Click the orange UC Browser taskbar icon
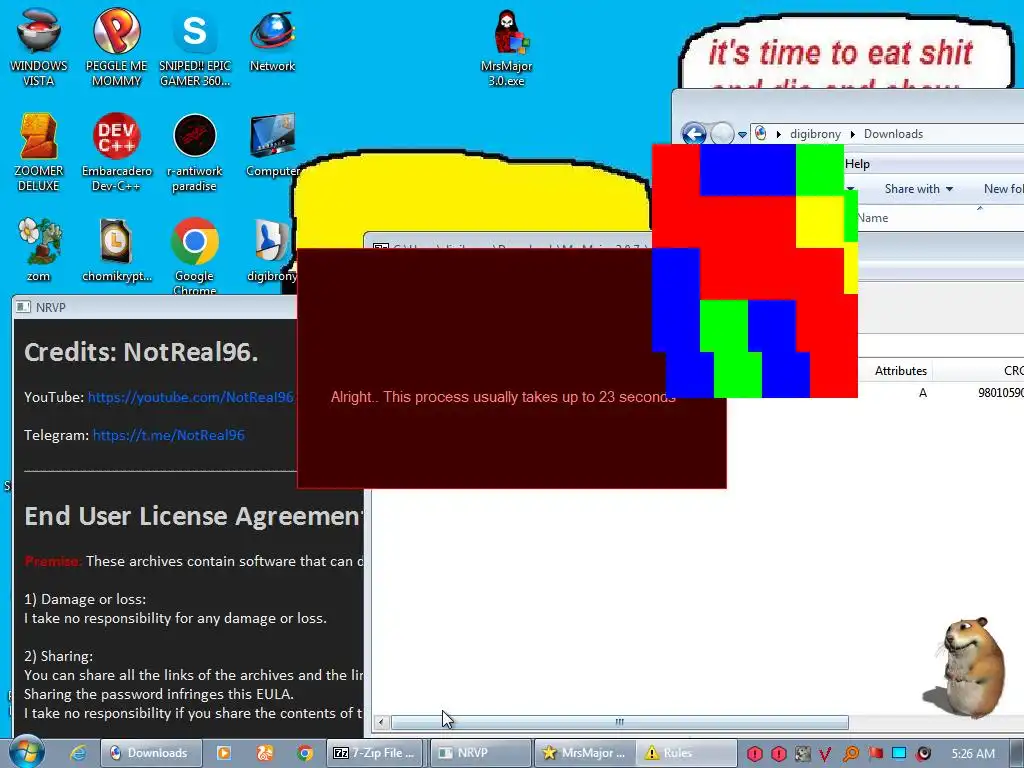Screen dimensions: 1024x768 [264, 753]
